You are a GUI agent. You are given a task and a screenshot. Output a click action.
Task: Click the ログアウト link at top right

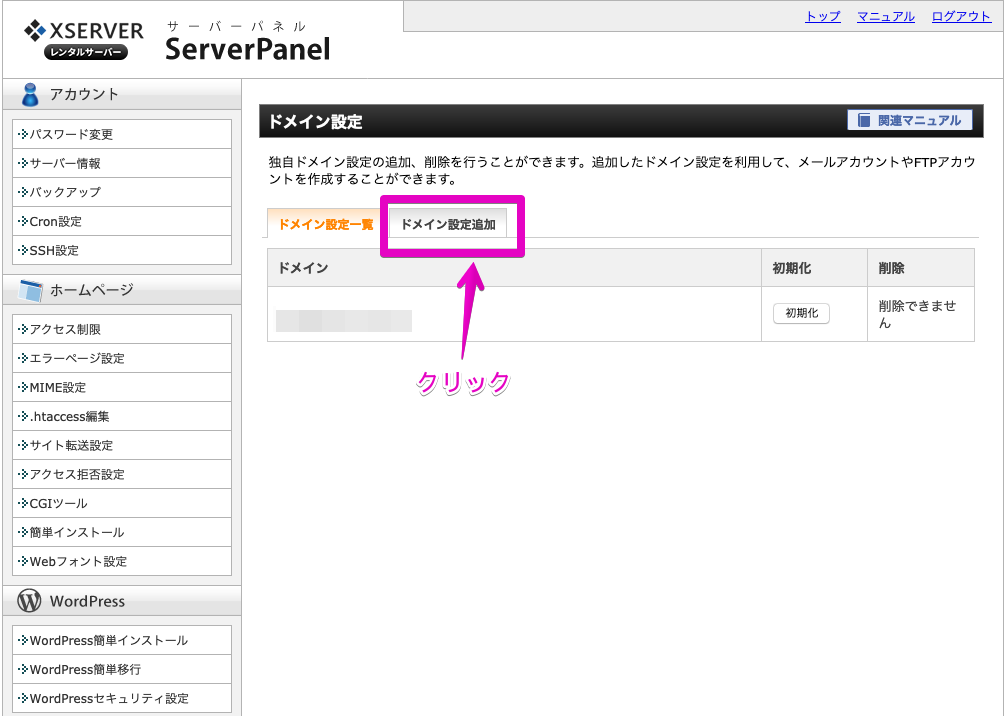960,16
